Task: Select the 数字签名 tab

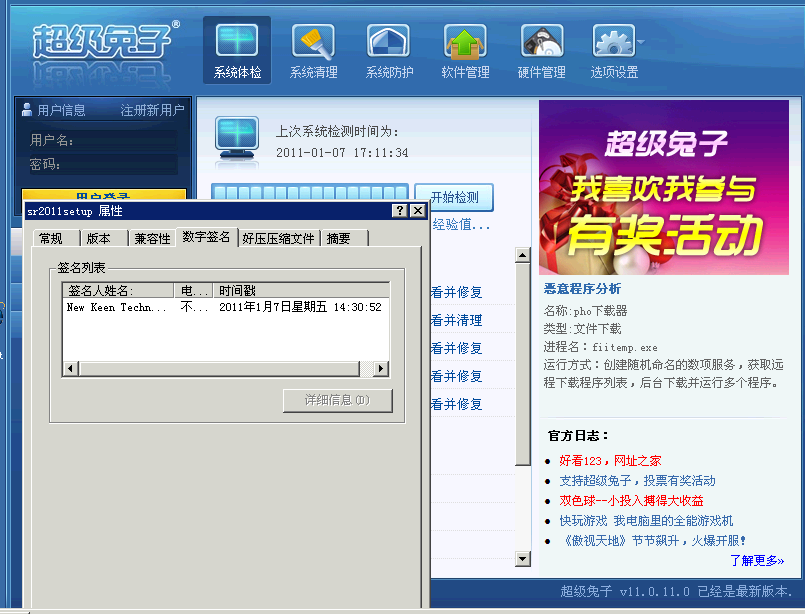Action: pos(206,237)
